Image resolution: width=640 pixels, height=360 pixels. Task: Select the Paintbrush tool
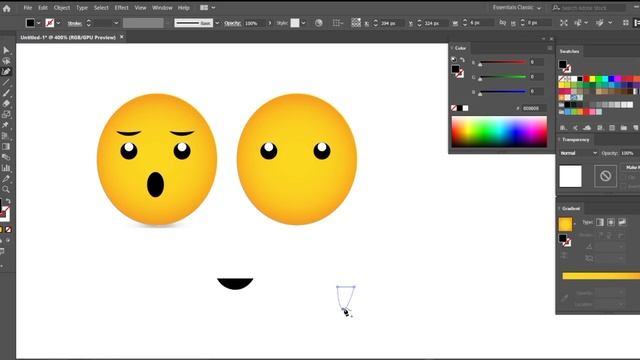[x=6, y=93]
